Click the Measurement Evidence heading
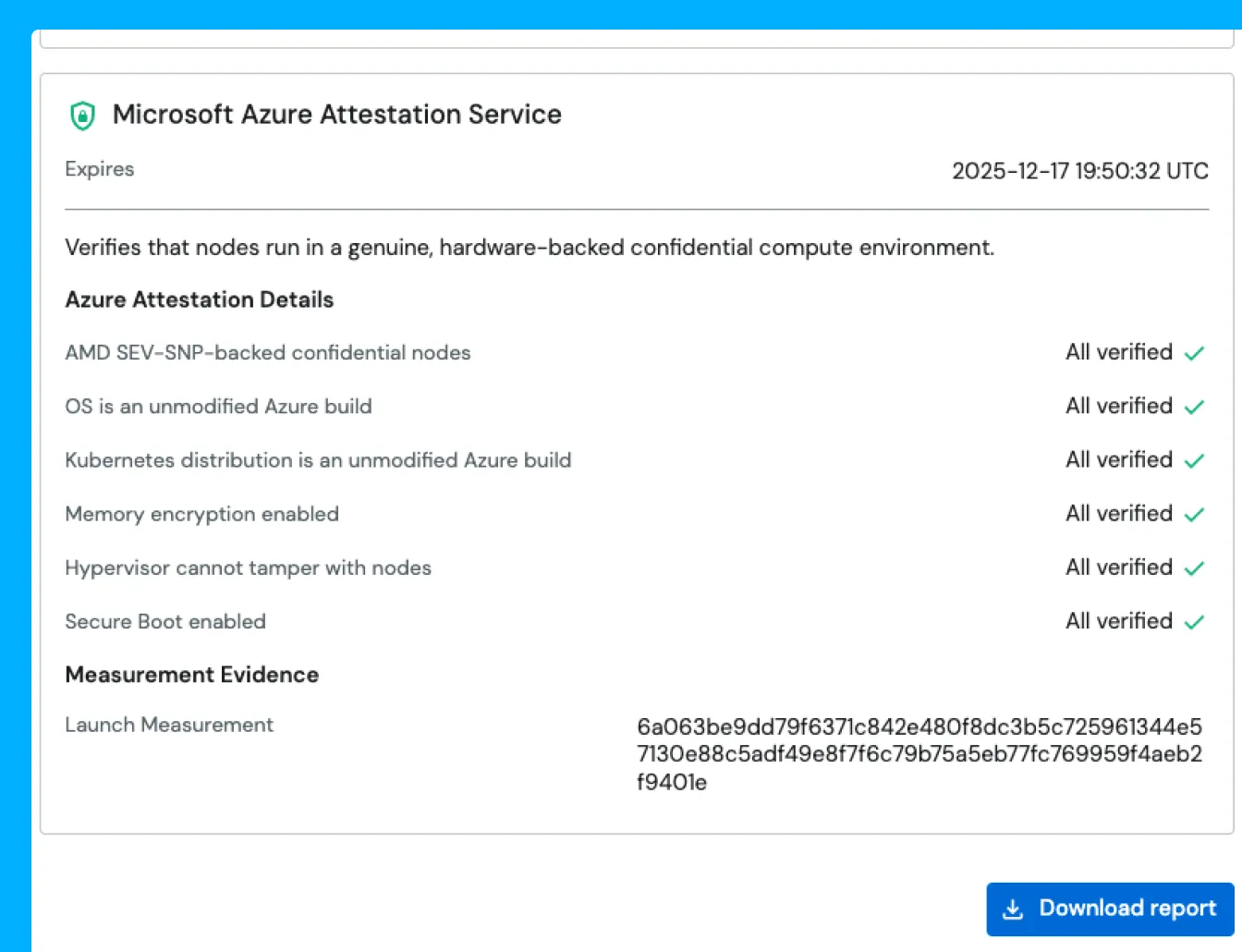Image resolution: width=1242 pixels, height=952 pixels. (x=192, y=675)
